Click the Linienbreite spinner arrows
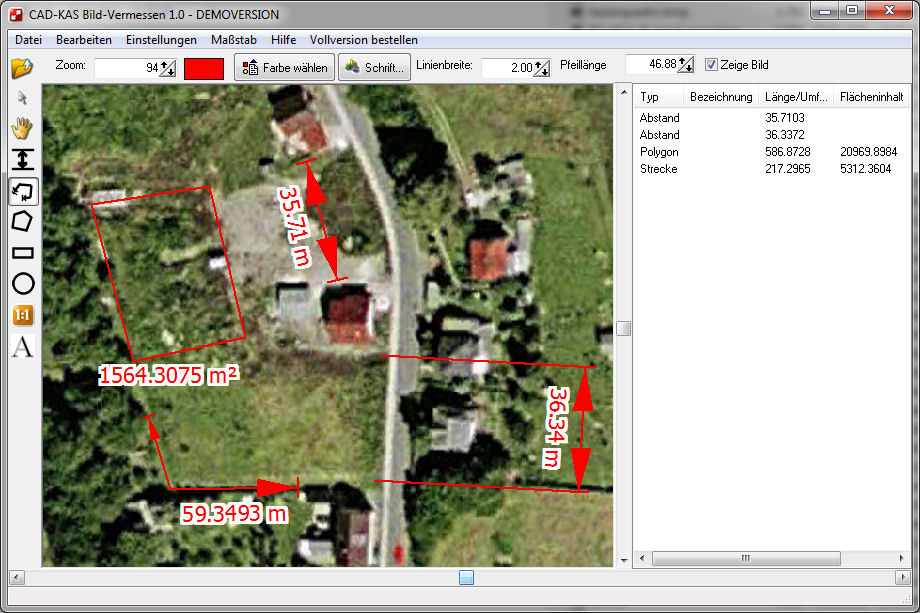This screenshot has width=920, height=613. point(541,68)
